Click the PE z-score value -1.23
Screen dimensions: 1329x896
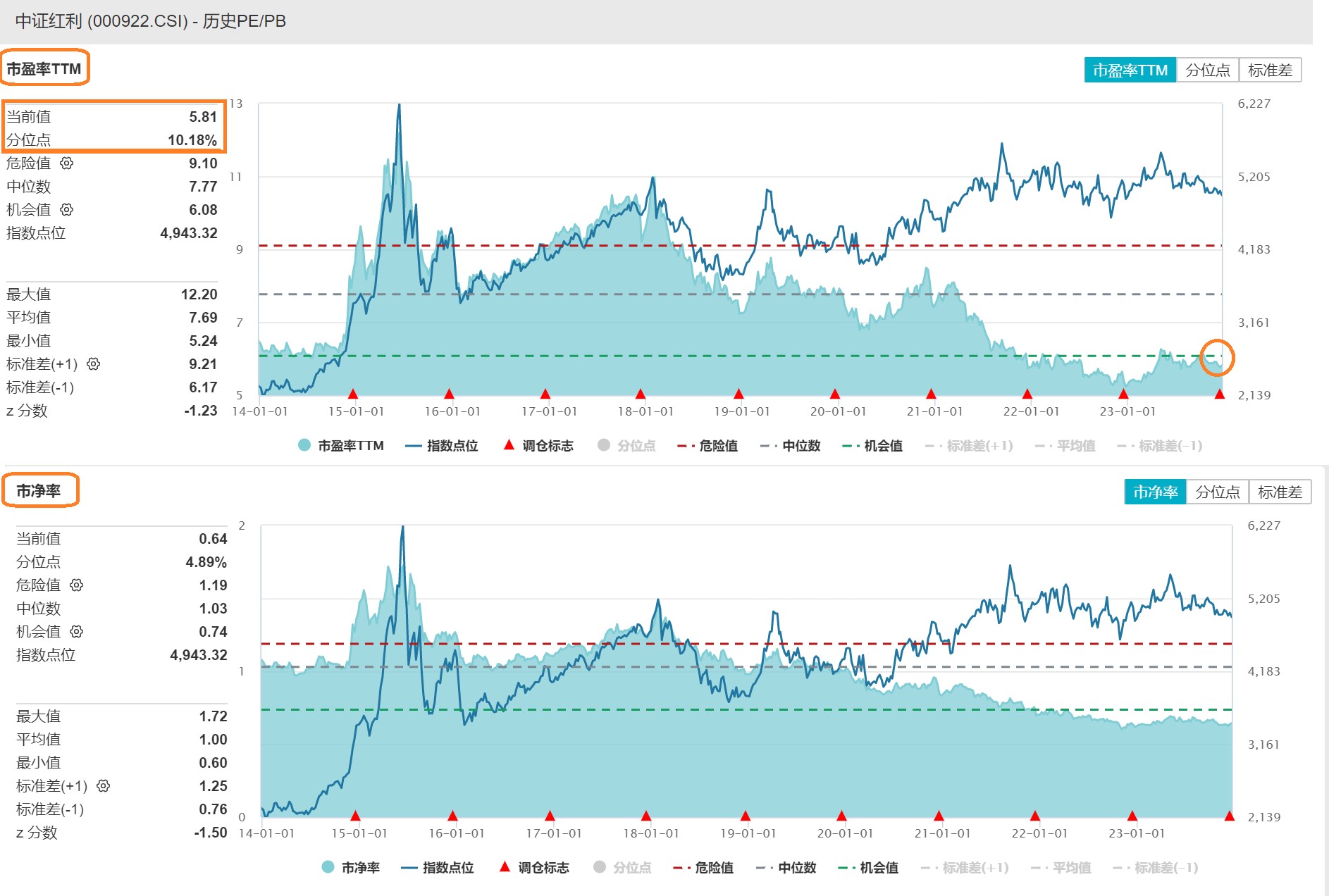[201, 411]
